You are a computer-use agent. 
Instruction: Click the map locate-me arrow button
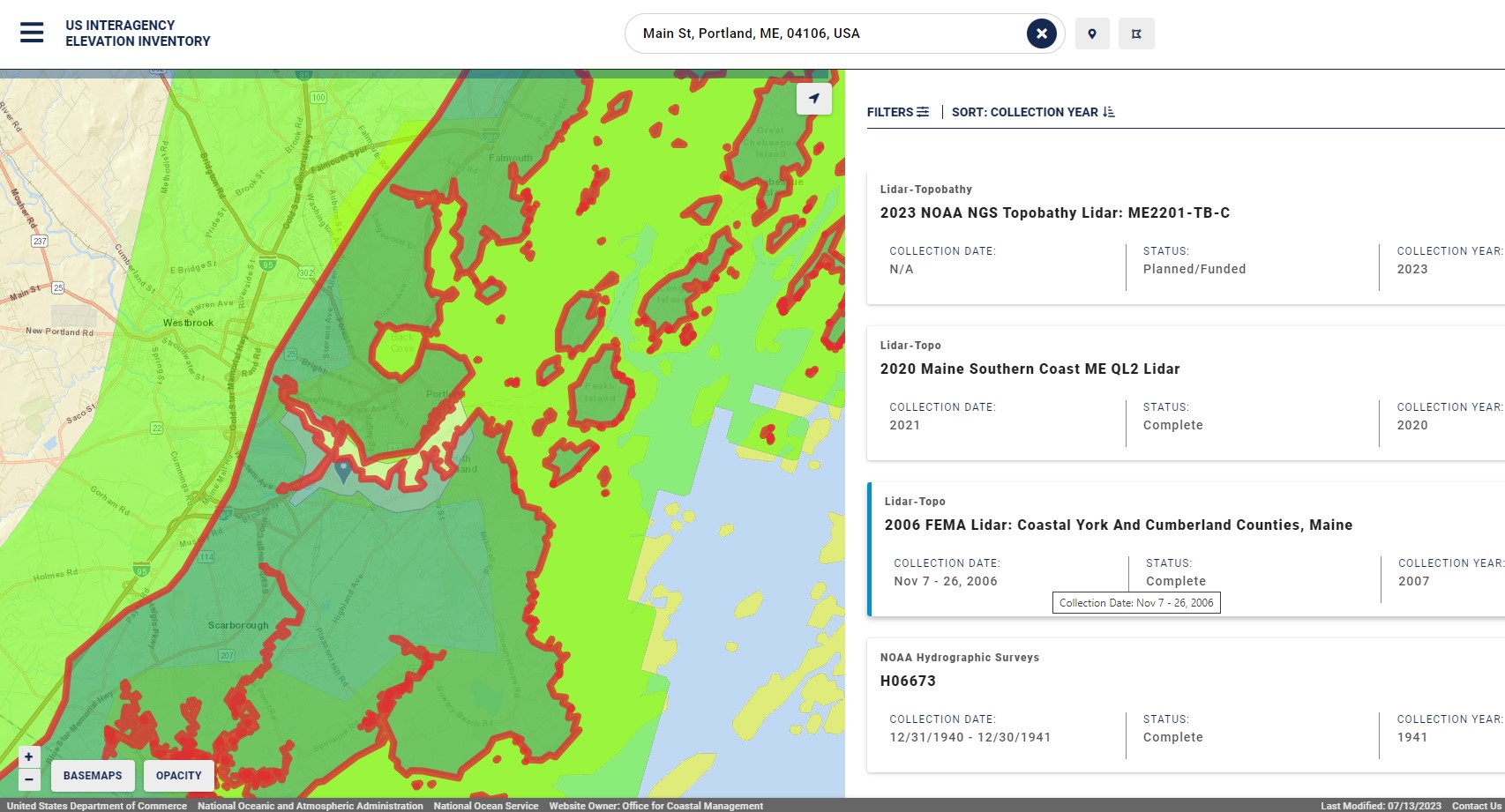point(813,99)
